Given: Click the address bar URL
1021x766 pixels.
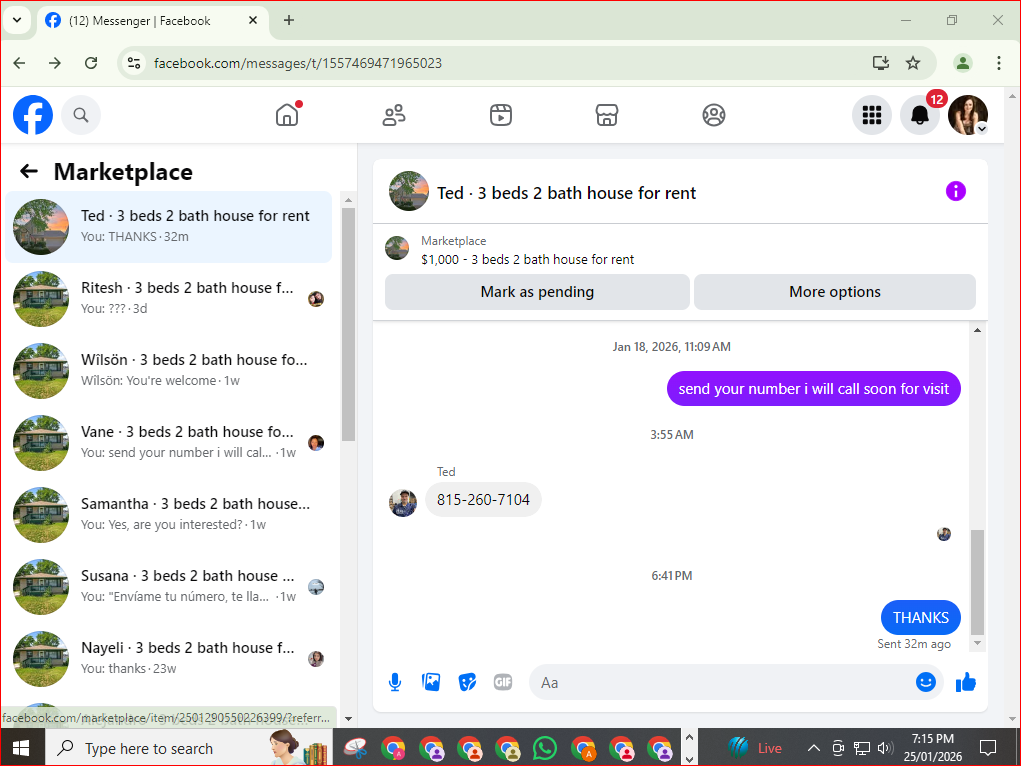Looking at the screenshot, I should [x=298, y=63].
